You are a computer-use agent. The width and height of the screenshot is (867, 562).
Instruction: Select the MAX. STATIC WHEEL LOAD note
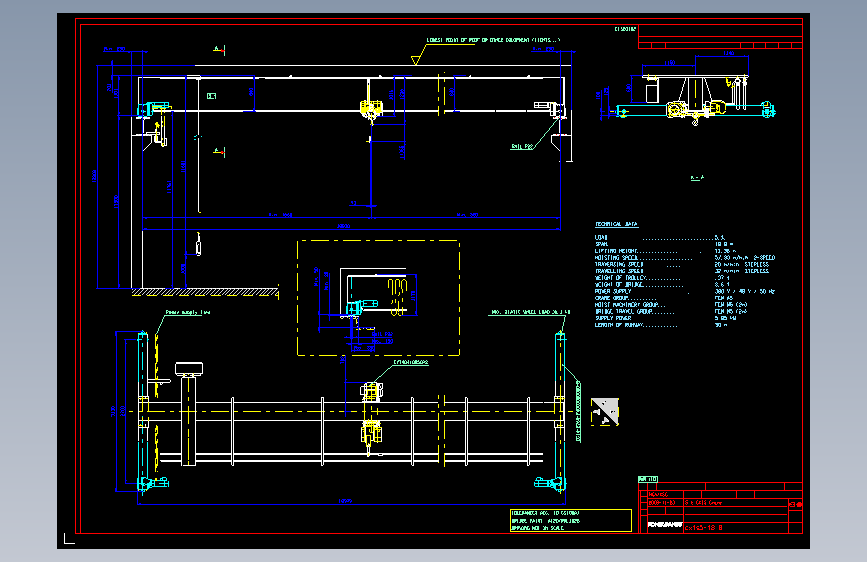click(530, 313)
